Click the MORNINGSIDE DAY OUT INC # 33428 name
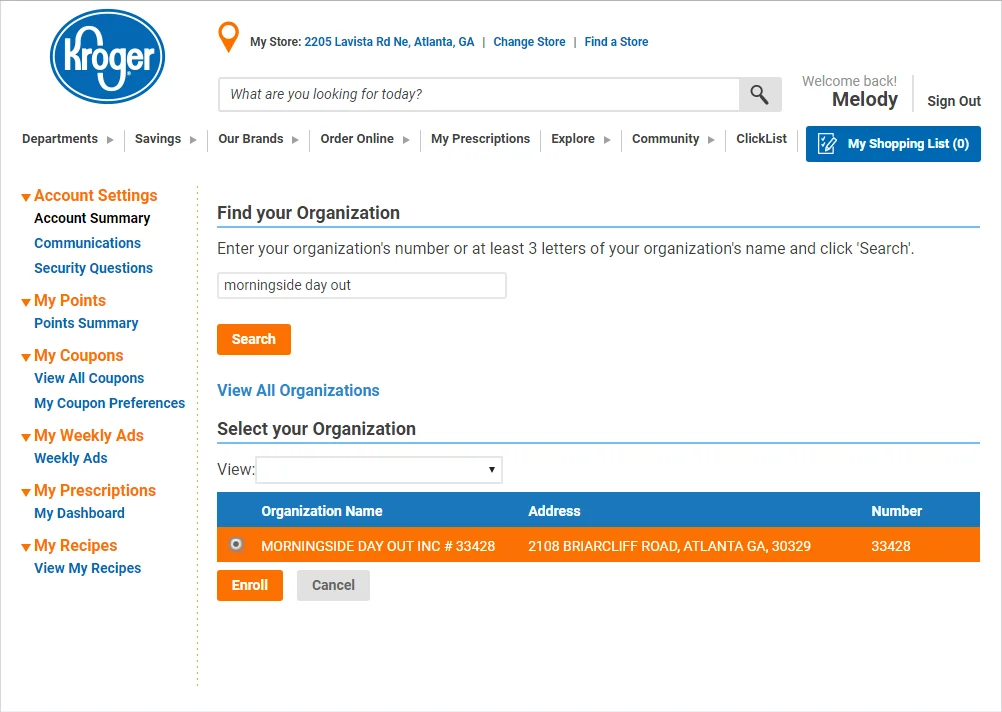 (378, 546)
